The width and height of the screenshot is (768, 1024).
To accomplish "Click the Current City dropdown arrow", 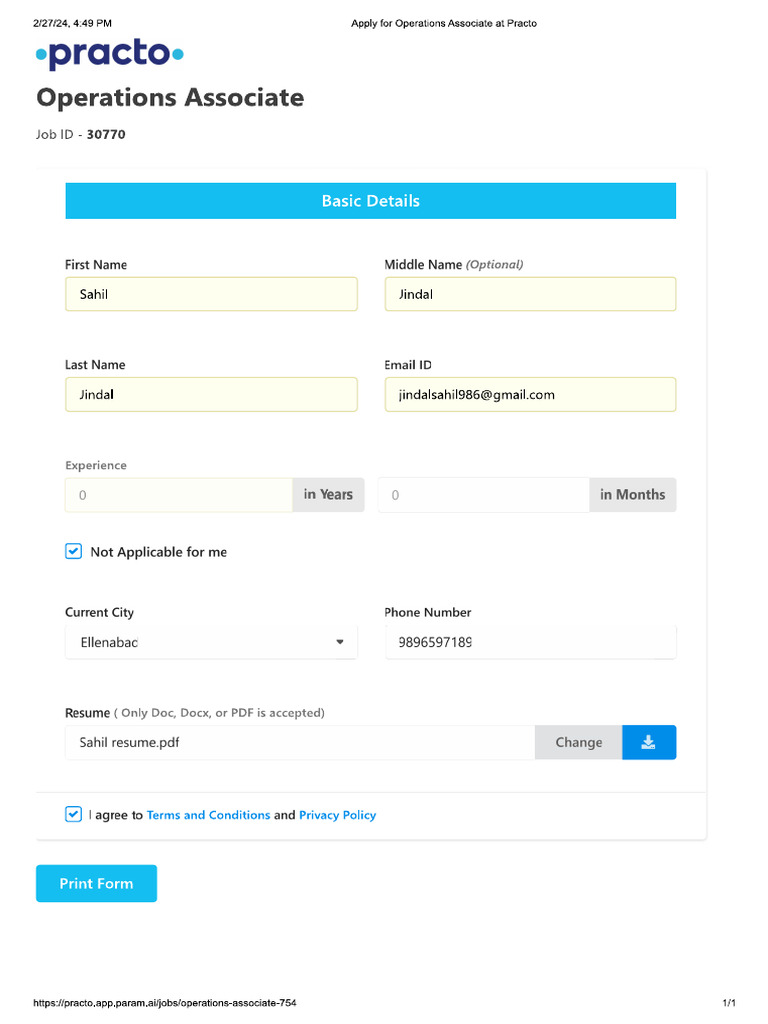I will coord(340,642).
